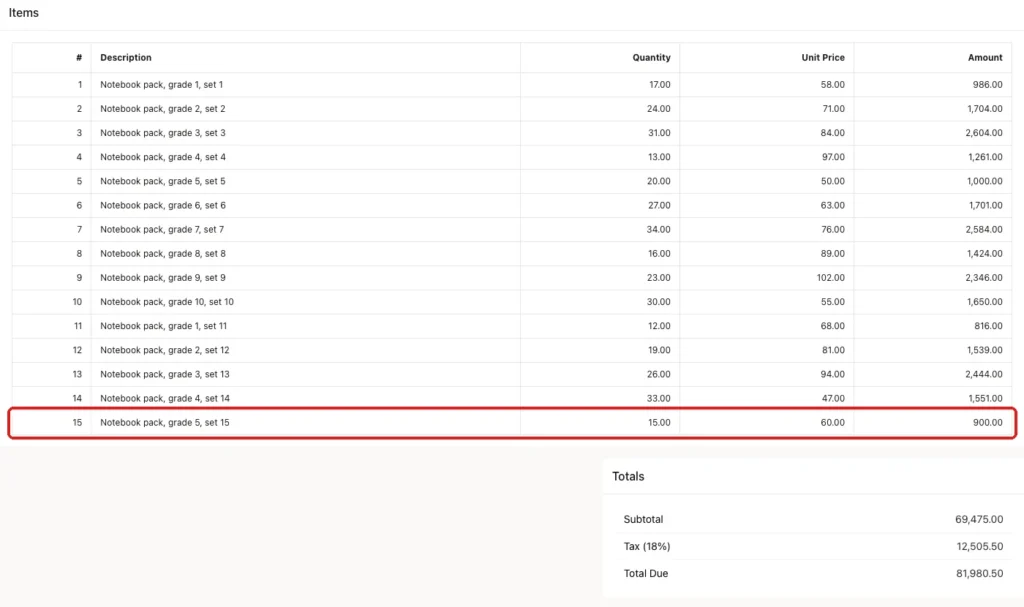1024x607 pixels.
Task: Click the Unit Price column header
Action: pyautogui.click(x=823, y=57)
